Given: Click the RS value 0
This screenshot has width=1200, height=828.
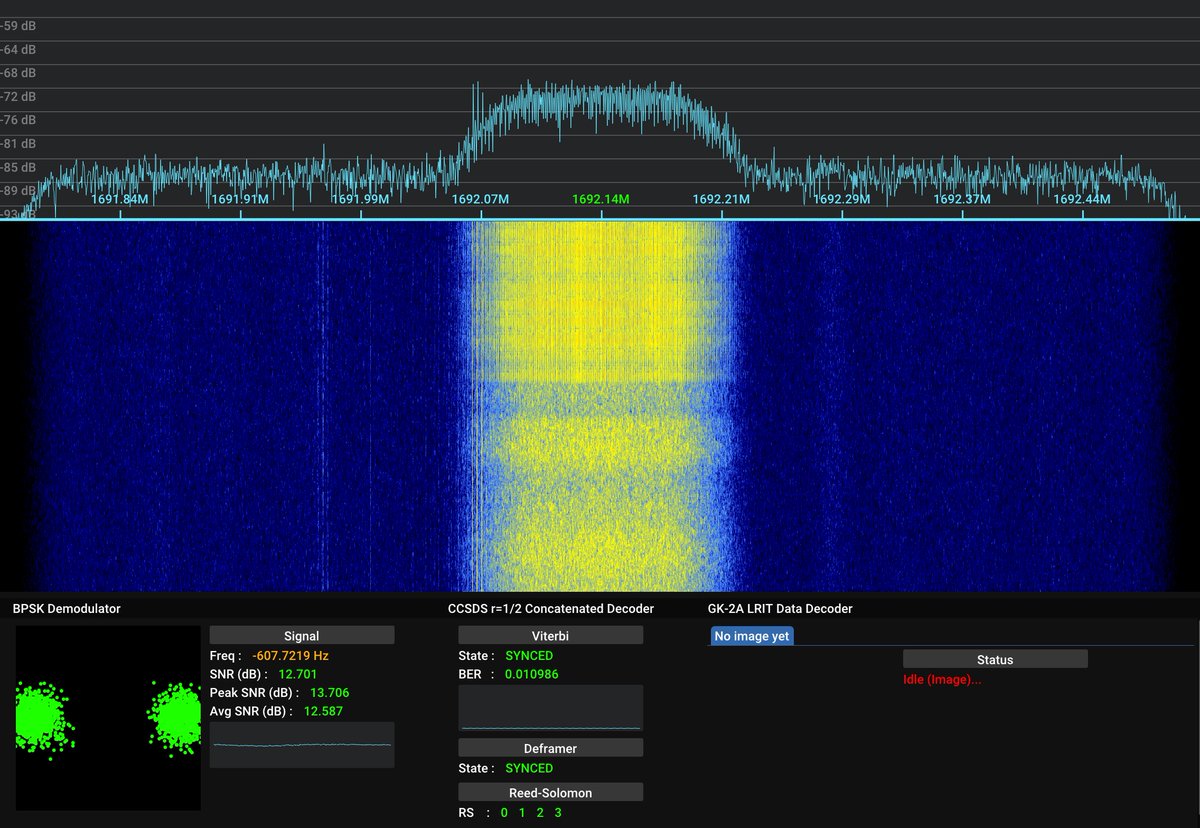Looking at the screenshot, I should 504,812.
